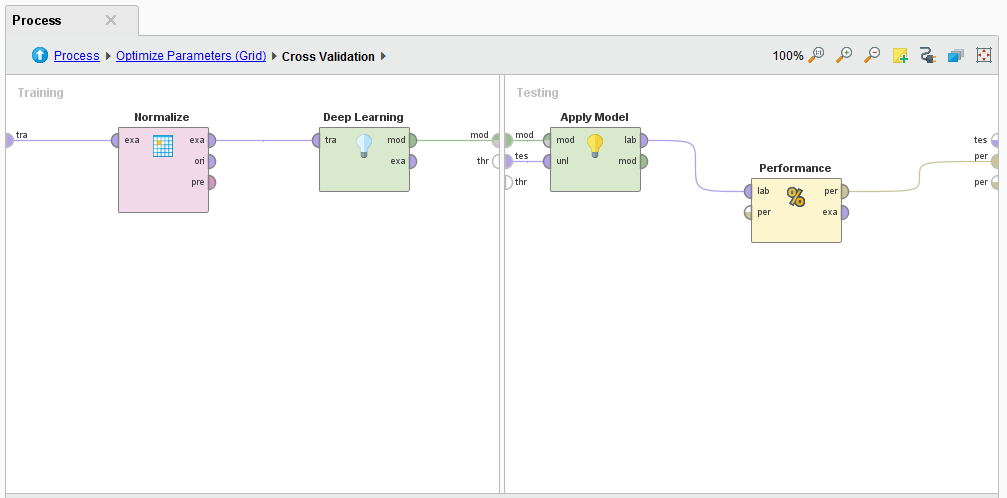Add a note to the process
1007x498 pixels.
[x=900, y=55]
